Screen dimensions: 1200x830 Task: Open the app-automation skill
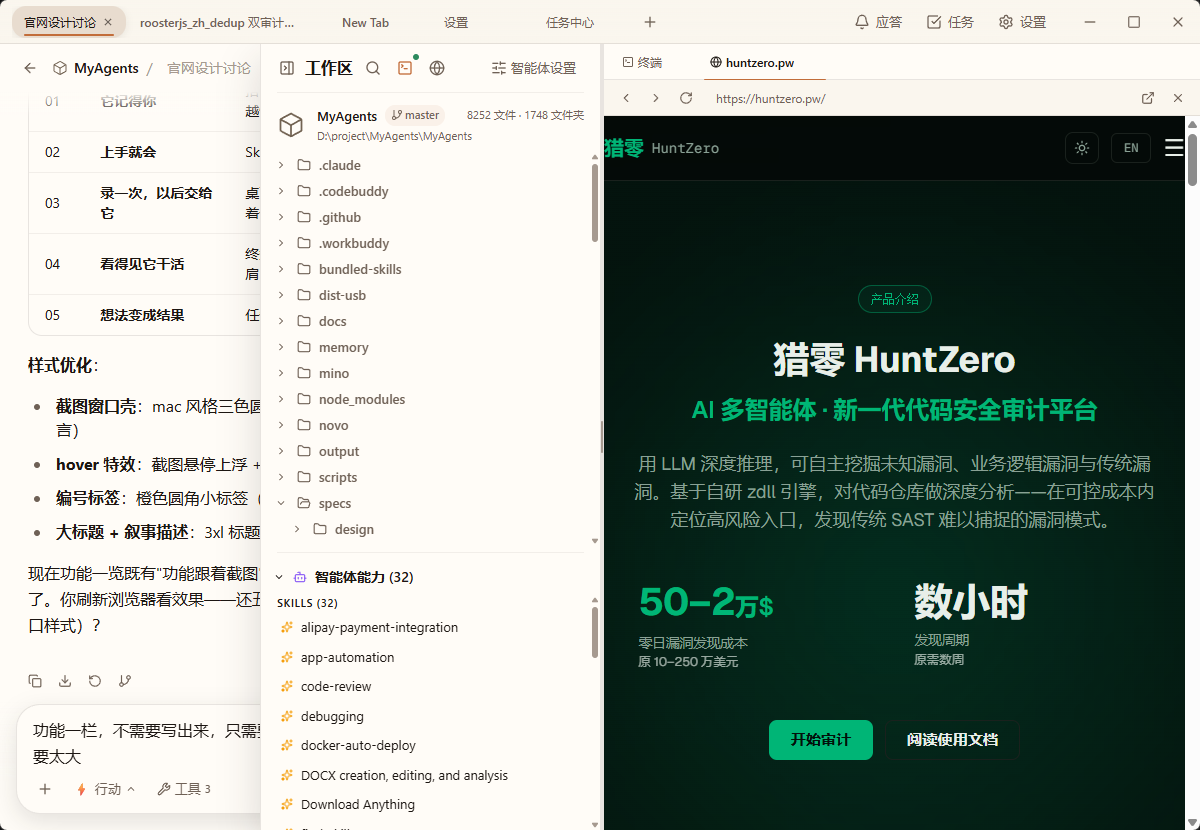(x=347, y=657)
